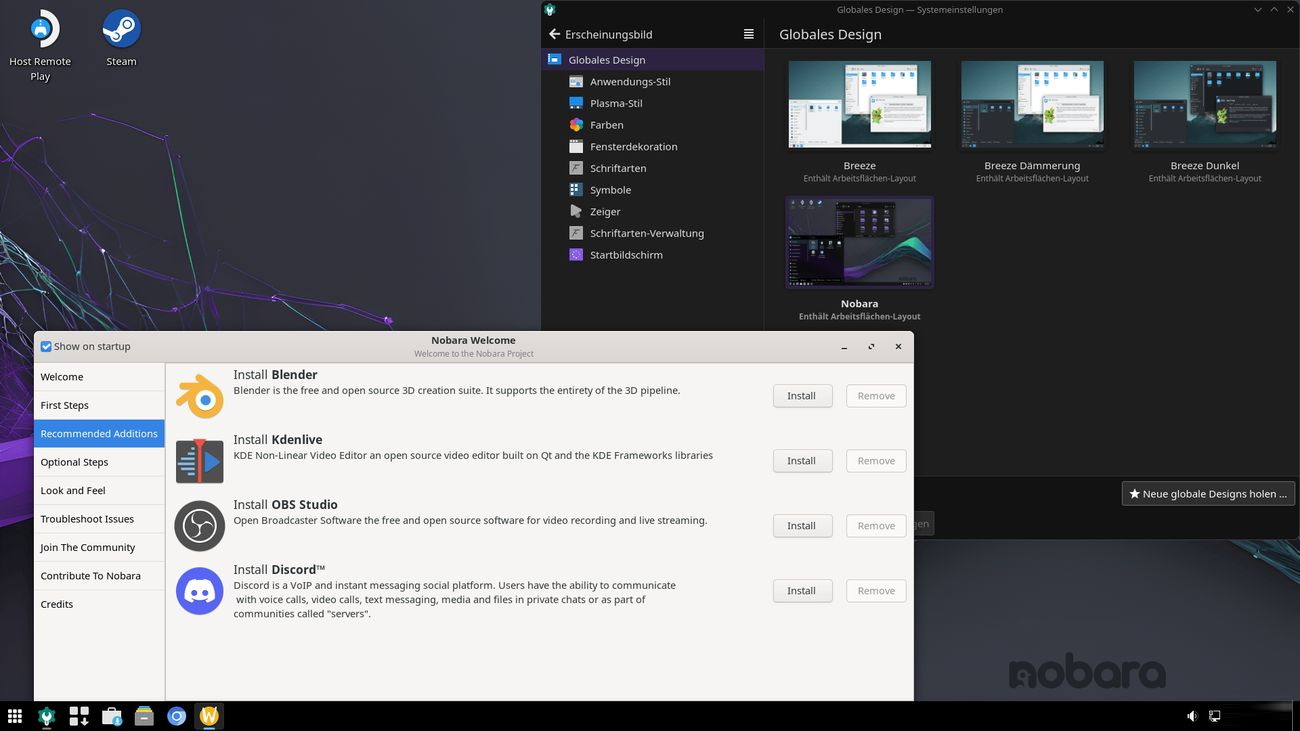Install OBS Studio with its Install button
This screenshot has height=731, width=1300.
[802, 526]
